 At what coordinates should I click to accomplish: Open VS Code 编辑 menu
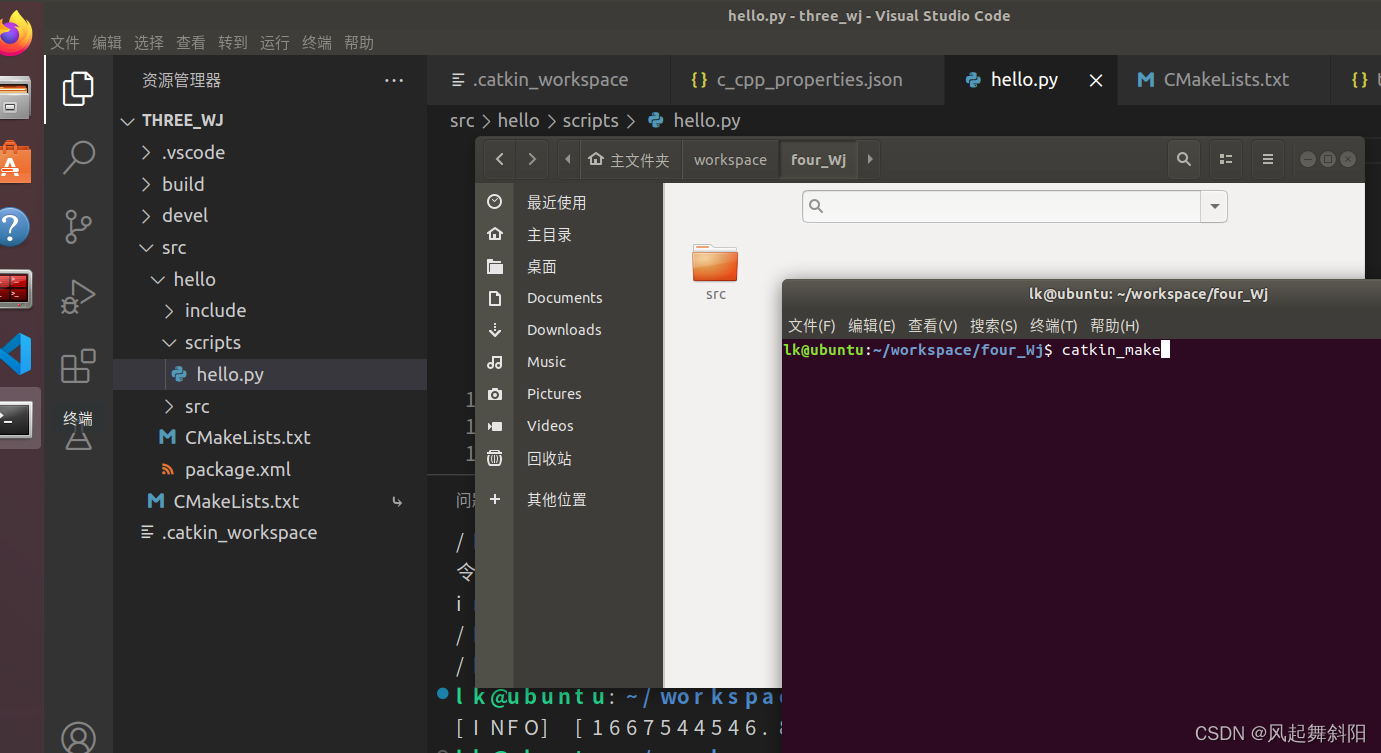pyautogui.click(x=107, y=43)
